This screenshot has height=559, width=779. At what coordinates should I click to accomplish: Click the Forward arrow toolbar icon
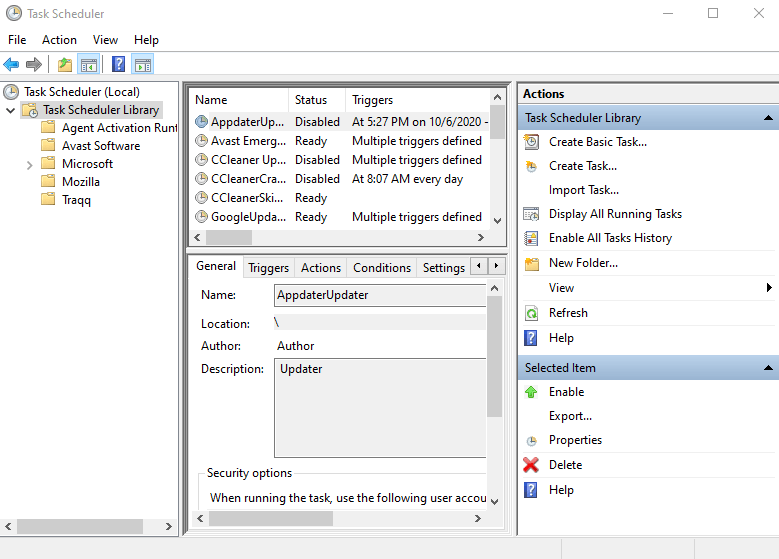pyautogui.click(x=34, y=65)
